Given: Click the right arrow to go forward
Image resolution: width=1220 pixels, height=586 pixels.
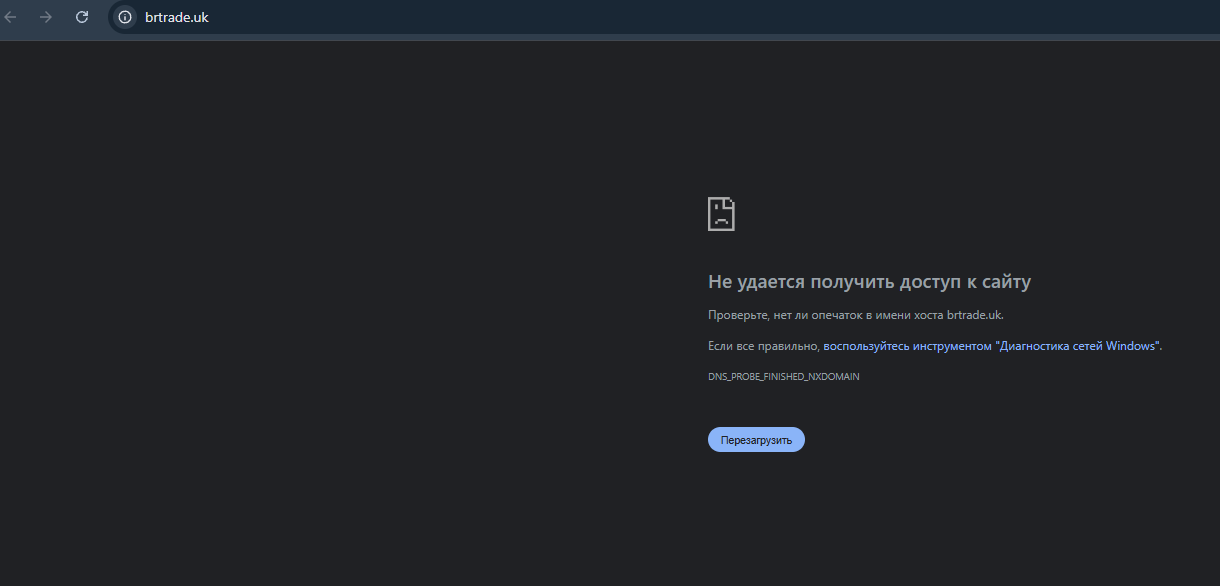Looking at the screenshot, I should (45, 17).
